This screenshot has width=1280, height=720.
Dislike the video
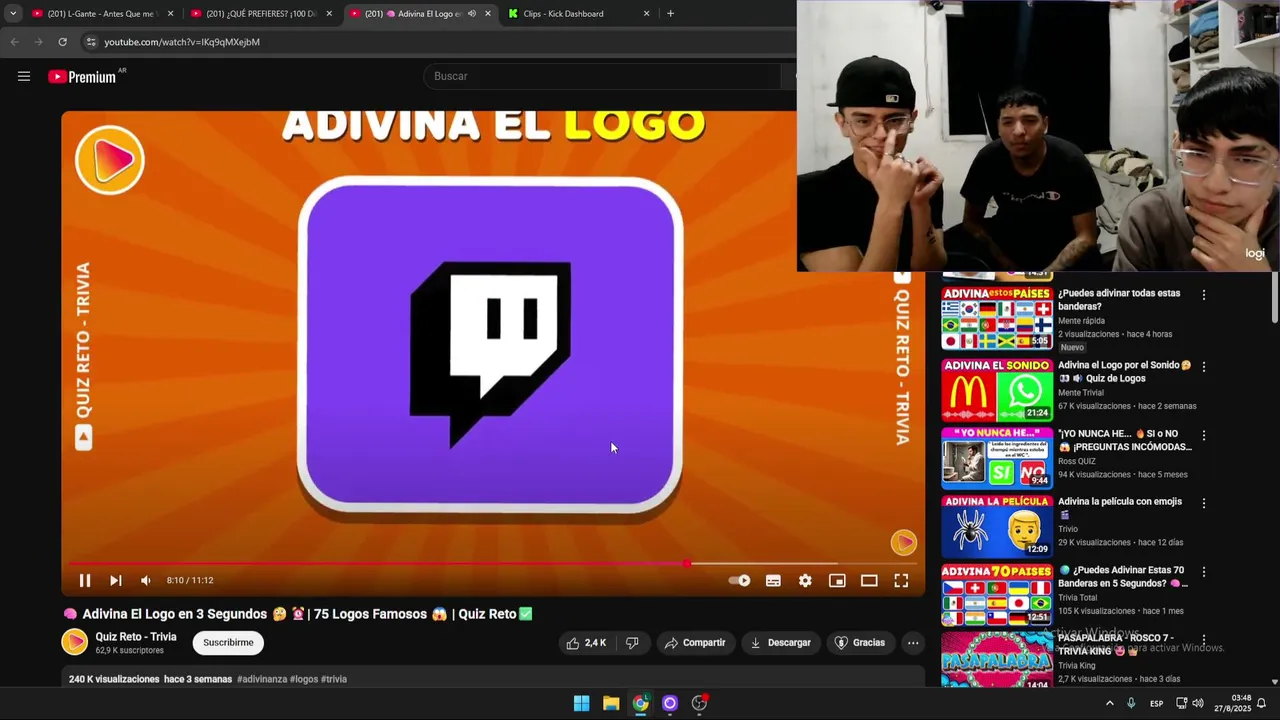[x=632, y=643]
